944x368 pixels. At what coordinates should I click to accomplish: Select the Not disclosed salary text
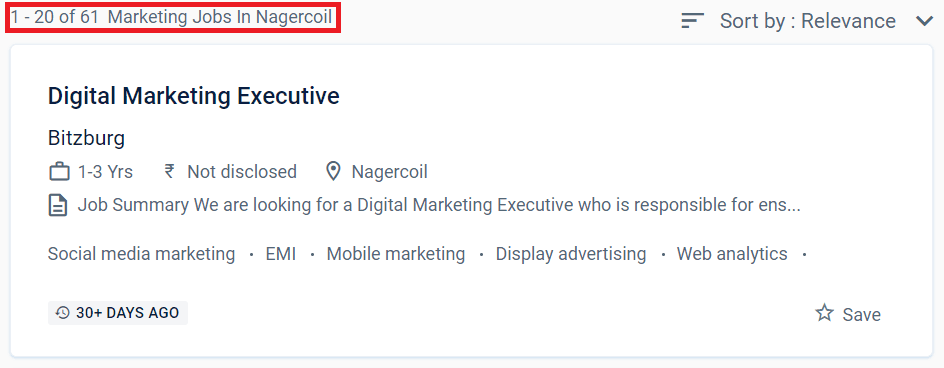tap(242, 172)
